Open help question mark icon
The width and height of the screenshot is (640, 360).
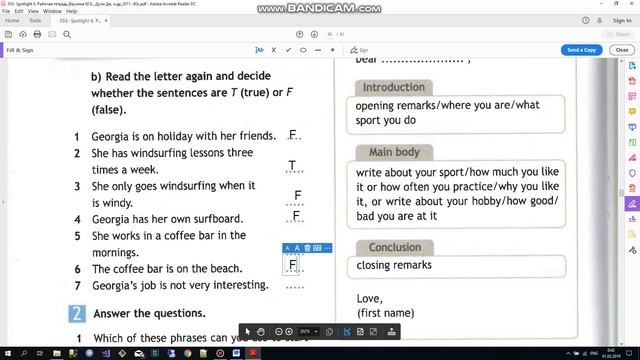(x=586, y=20)
